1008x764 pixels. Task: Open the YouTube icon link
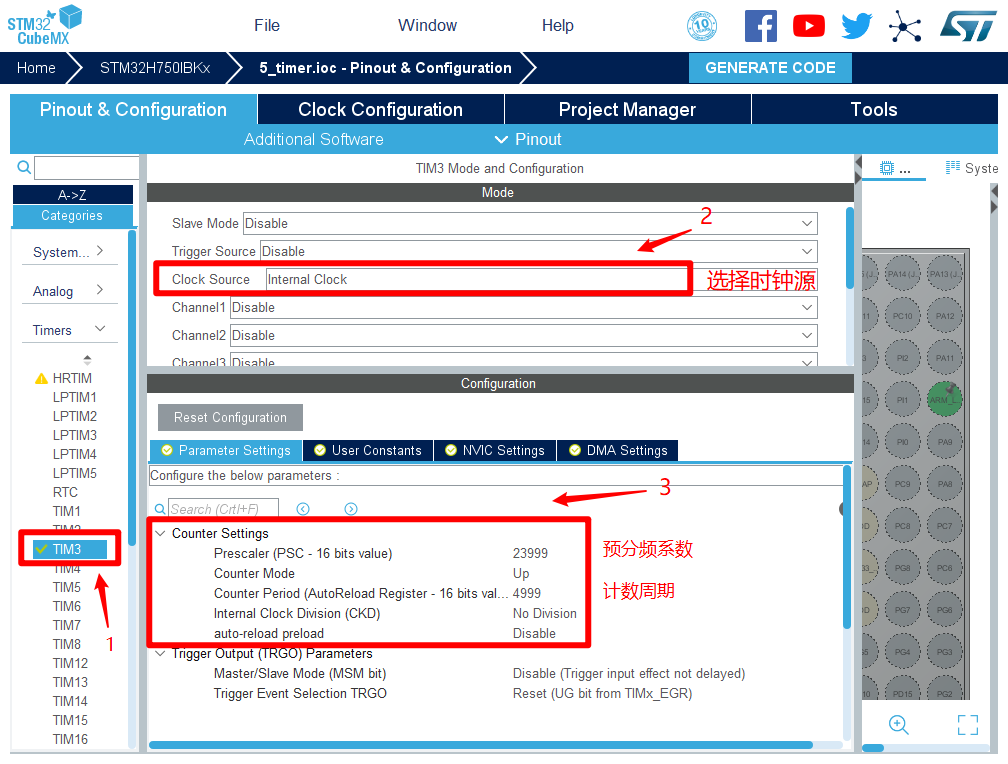pyautogui.click(x=809, y=26)
